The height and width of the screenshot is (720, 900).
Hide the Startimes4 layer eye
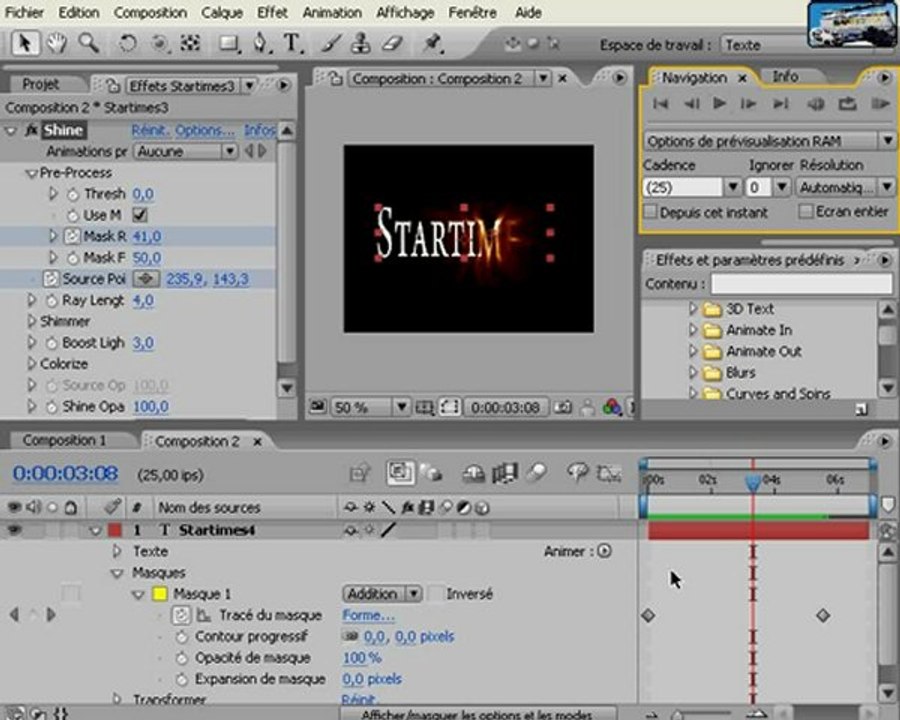[13, 529]
